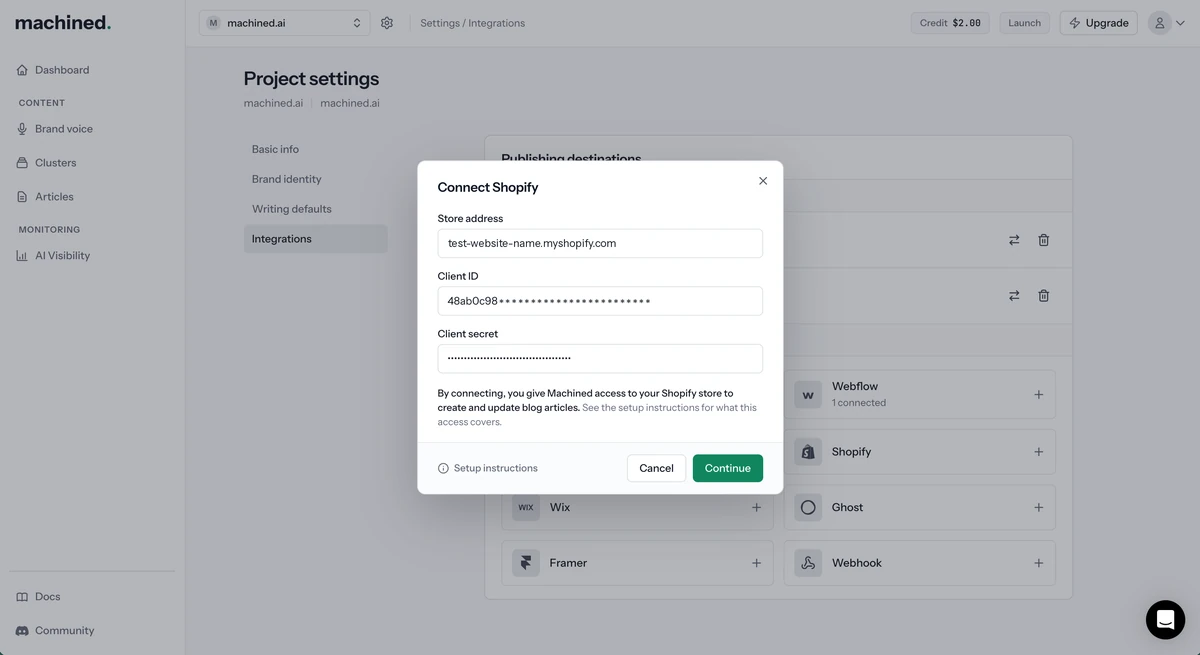This screenshot has width=1200, height=655.
Task: Select the Integrations tab
Action: pyautogui.click(x=315, y=239)
